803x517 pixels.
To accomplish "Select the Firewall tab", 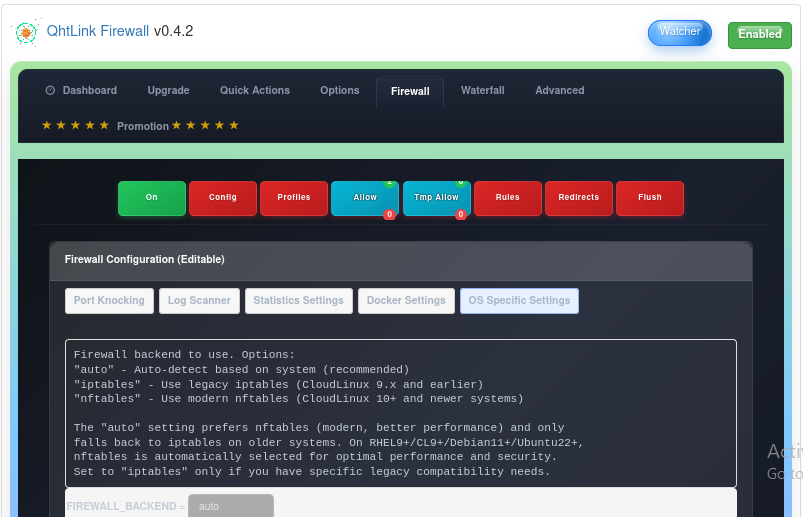I will 410,92.
